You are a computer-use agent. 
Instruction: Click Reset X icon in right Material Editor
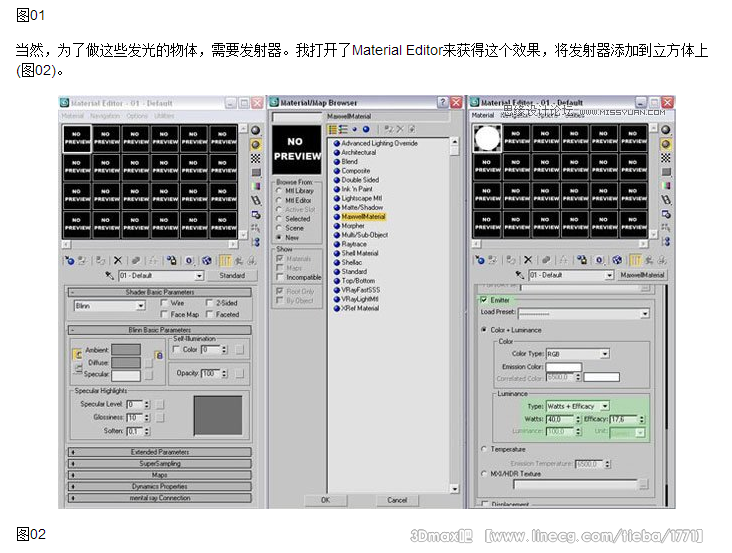click(528, 260)
